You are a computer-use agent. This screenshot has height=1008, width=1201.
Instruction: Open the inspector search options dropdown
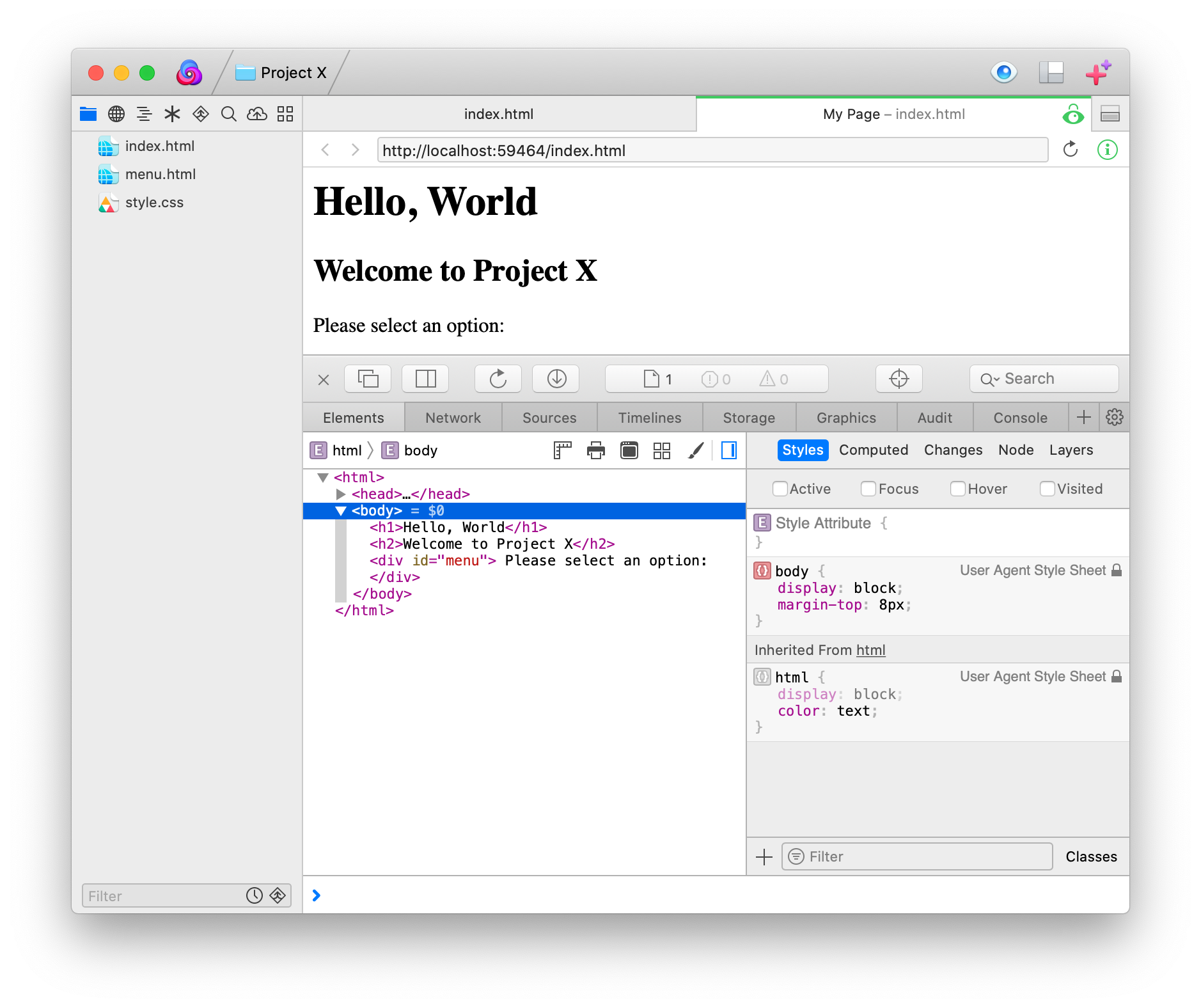[x=989, y=379]
